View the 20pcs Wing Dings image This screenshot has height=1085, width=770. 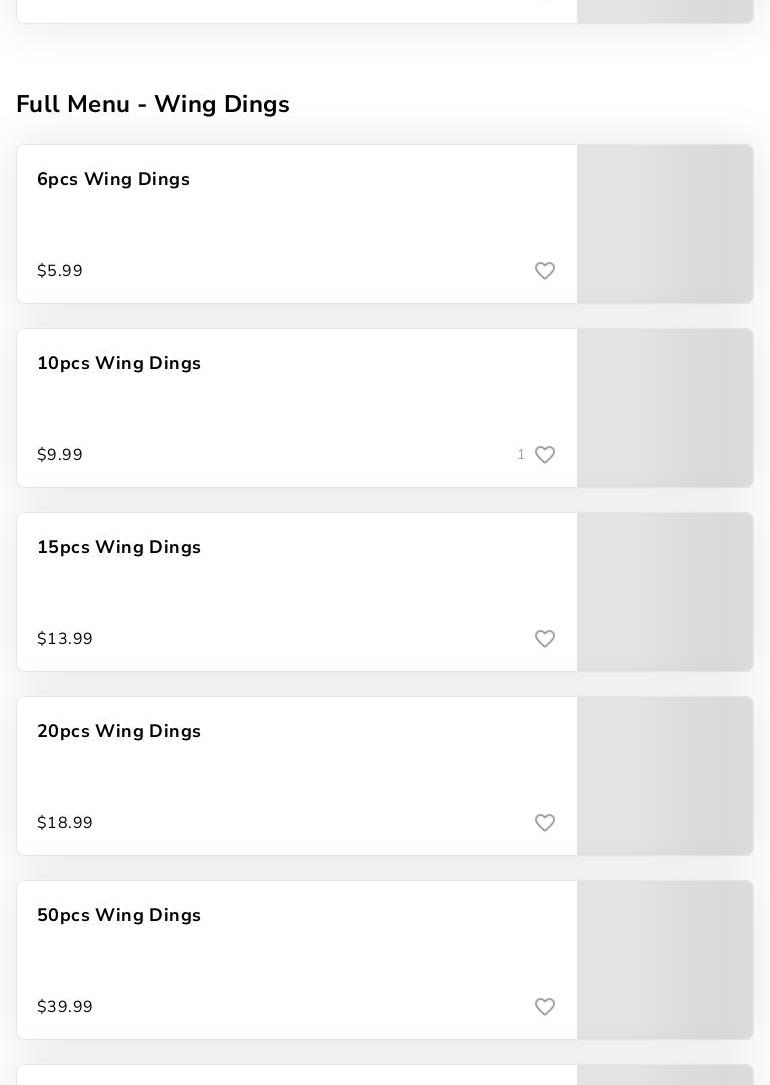tap(665, 776)
